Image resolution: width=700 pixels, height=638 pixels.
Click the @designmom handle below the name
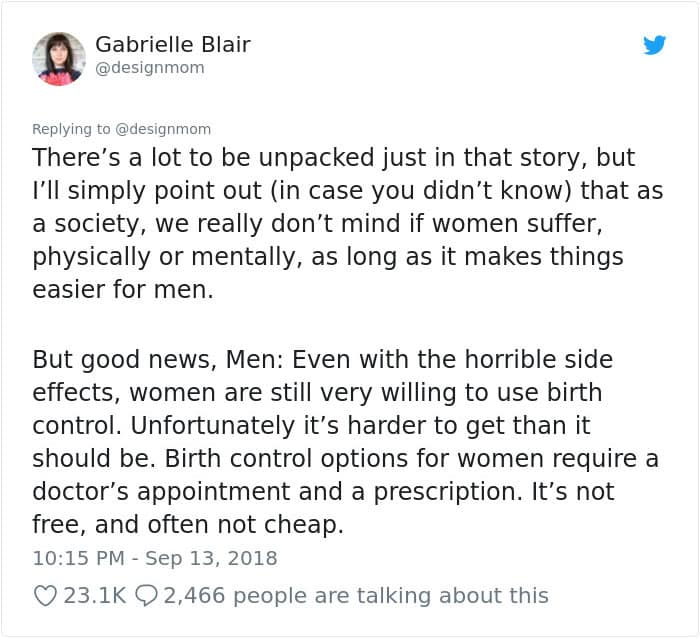(150, 68)
